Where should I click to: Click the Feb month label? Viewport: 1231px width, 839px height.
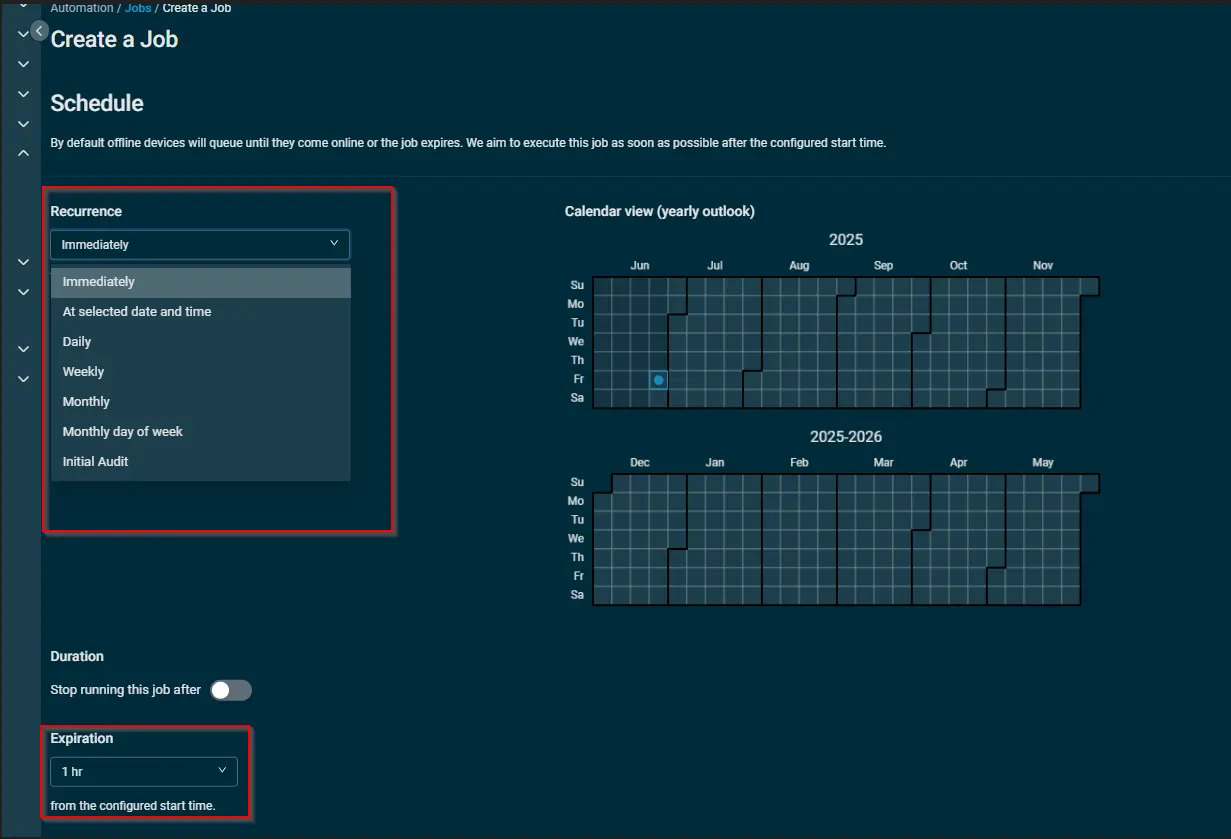[x=799, y=463]
